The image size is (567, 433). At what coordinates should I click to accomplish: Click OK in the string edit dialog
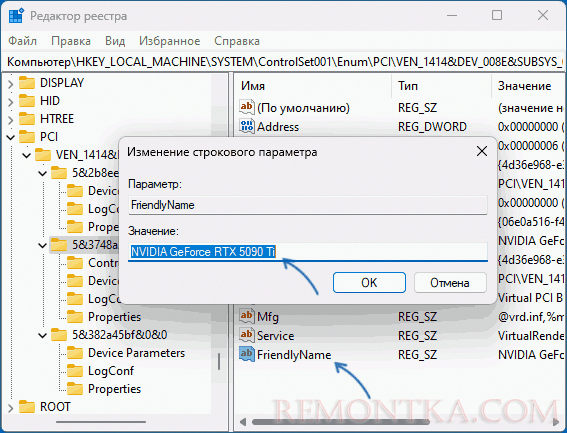coord(369,283)
